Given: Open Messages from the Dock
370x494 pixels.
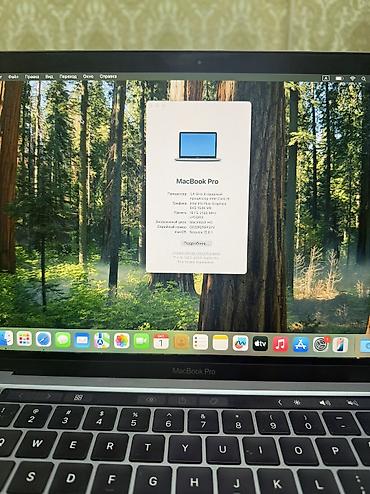Looking at the screenshot, I should pos(63,340).
